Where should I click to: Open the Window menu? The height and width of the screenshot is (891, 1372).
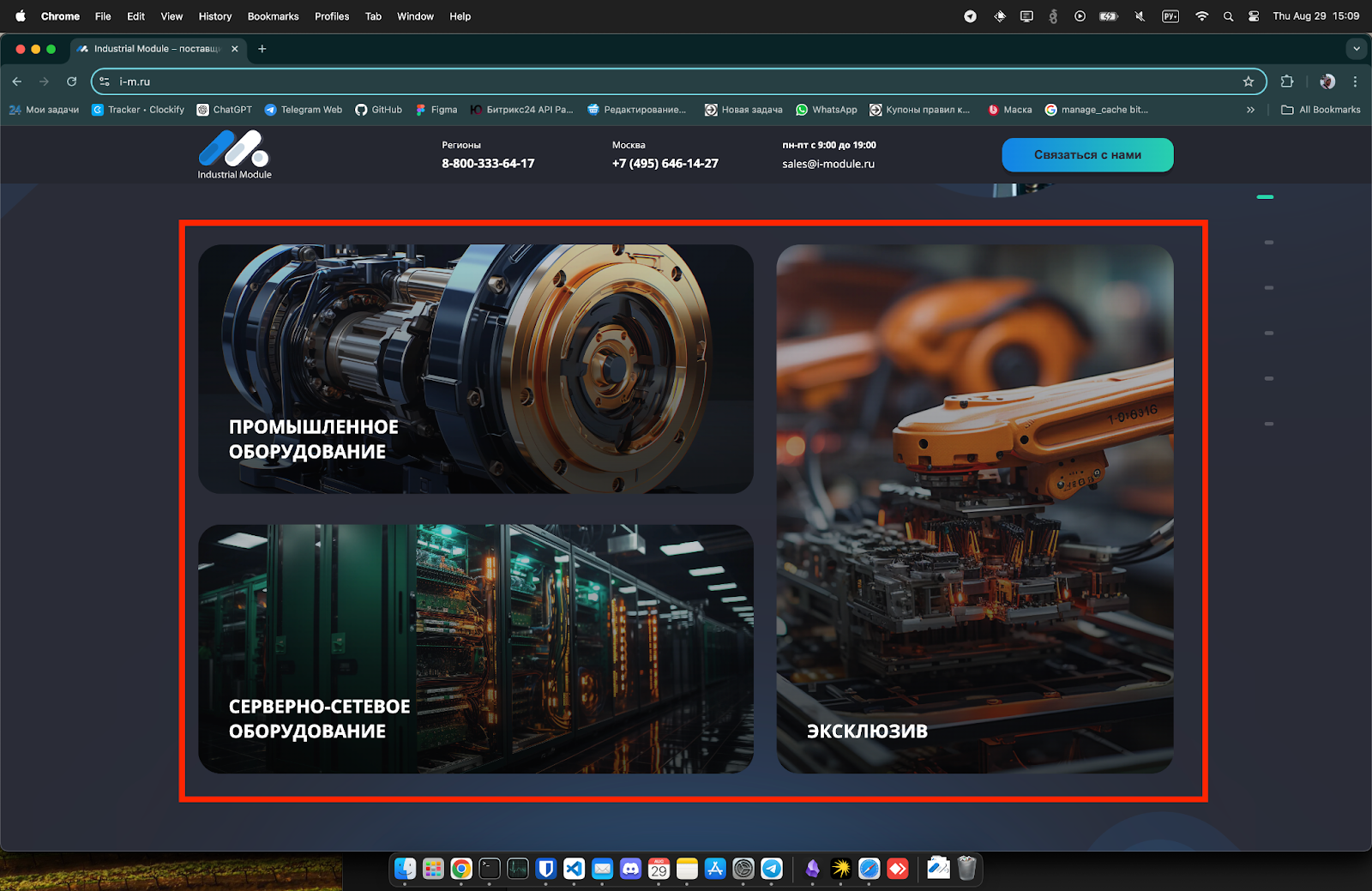pyautogui.click(x=415, y=16)
